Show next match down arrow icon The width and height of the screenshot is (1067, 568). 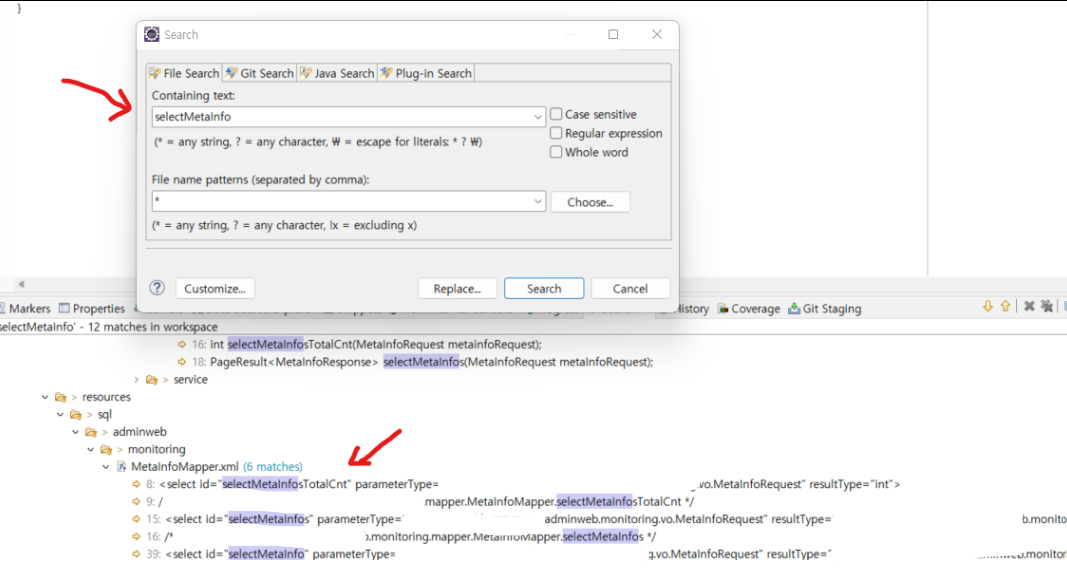987,307
